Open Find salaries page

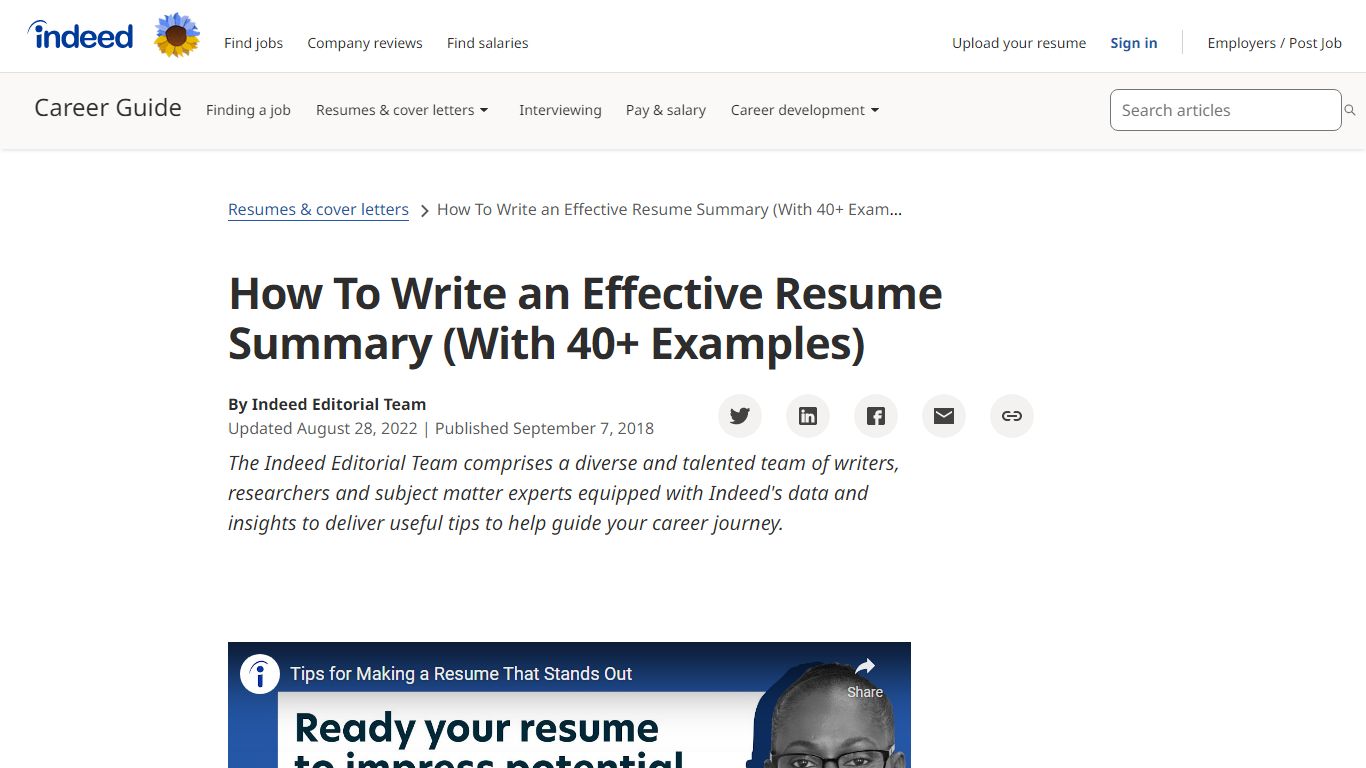pos(488,43)
